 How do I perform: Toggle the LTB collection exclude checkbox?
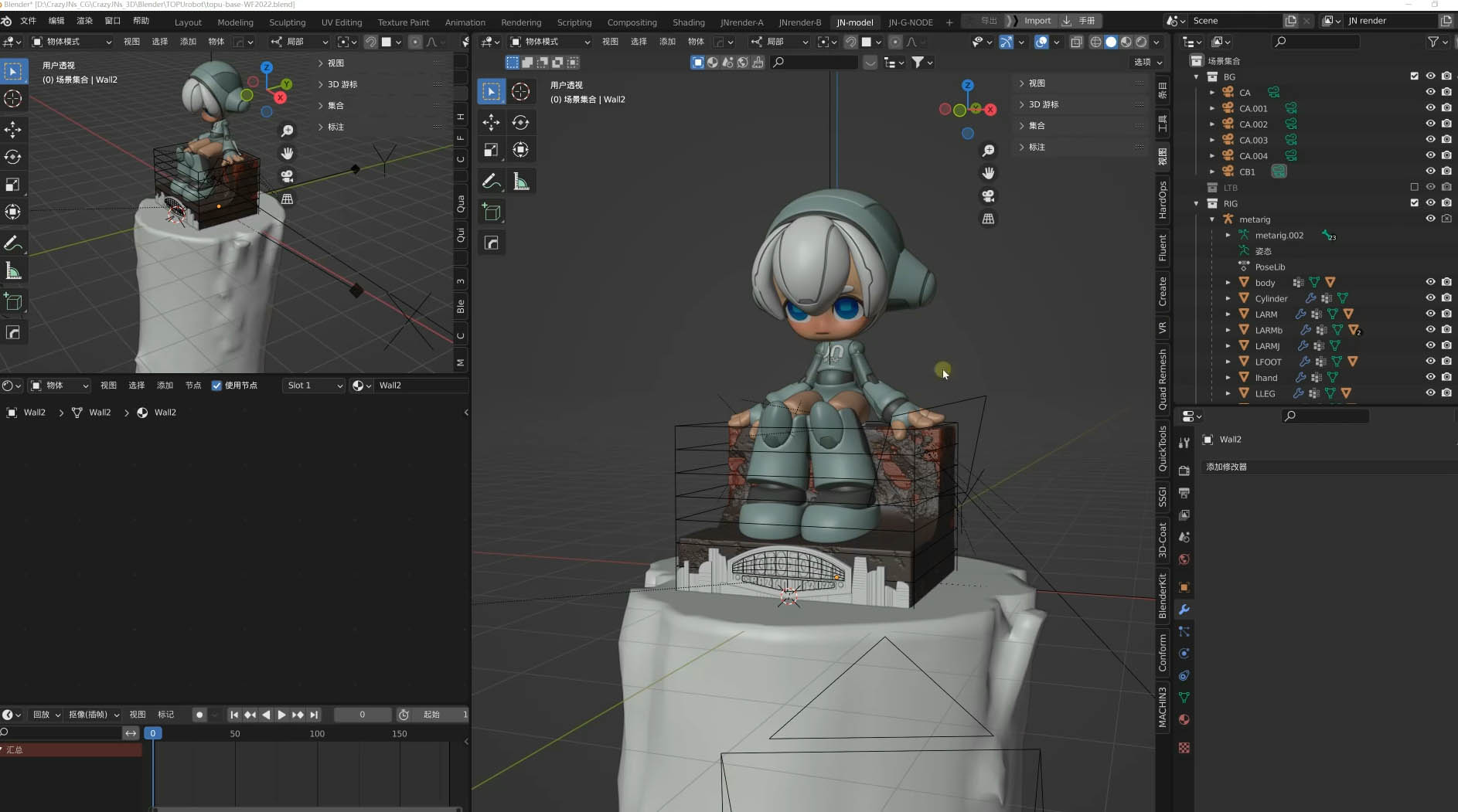(x=1414, y=188)
